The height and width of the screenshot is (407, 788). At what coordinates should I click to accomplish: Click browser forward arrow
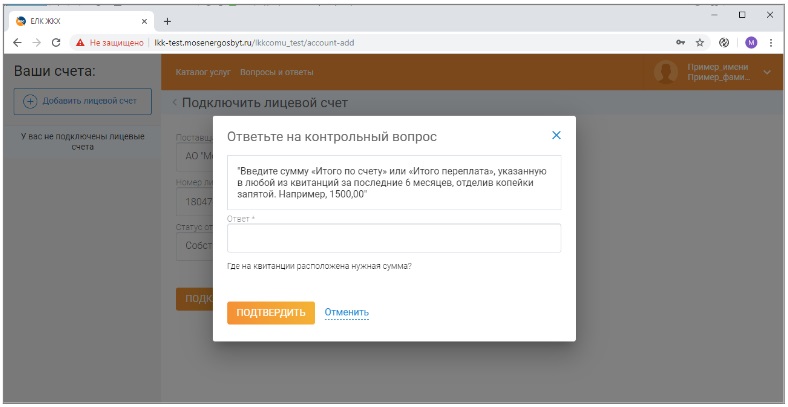tap(37, 43)
